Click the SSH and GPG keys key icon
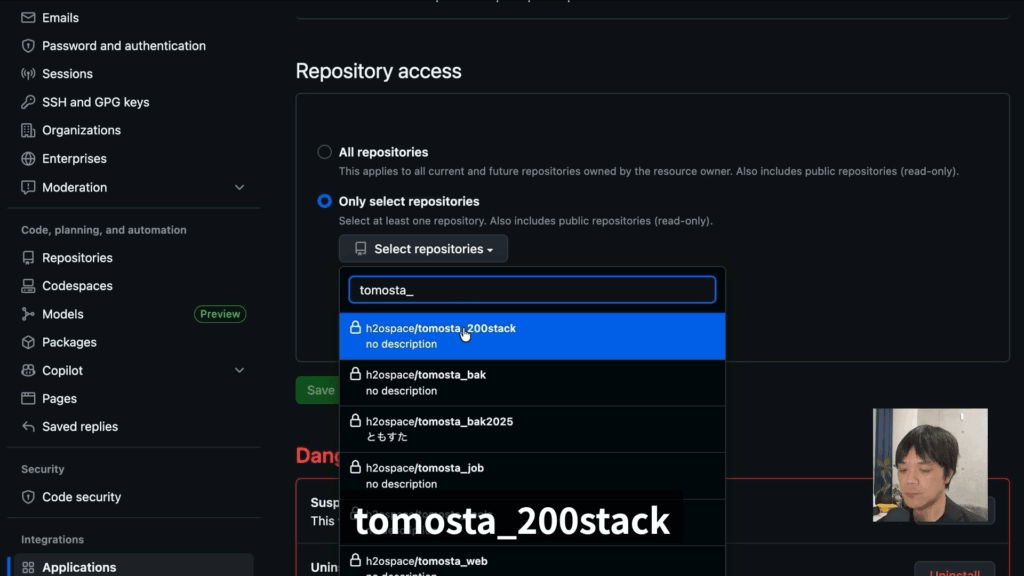This screenshot has width=1024, height=576. [28, 102]
